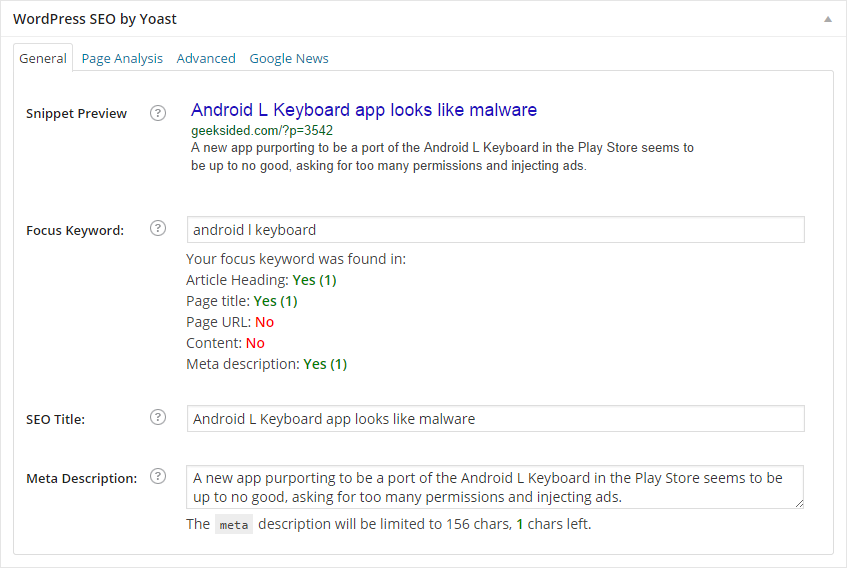Click help icon beside Meta Description
The image size is (847, 568).
(158, 477)
